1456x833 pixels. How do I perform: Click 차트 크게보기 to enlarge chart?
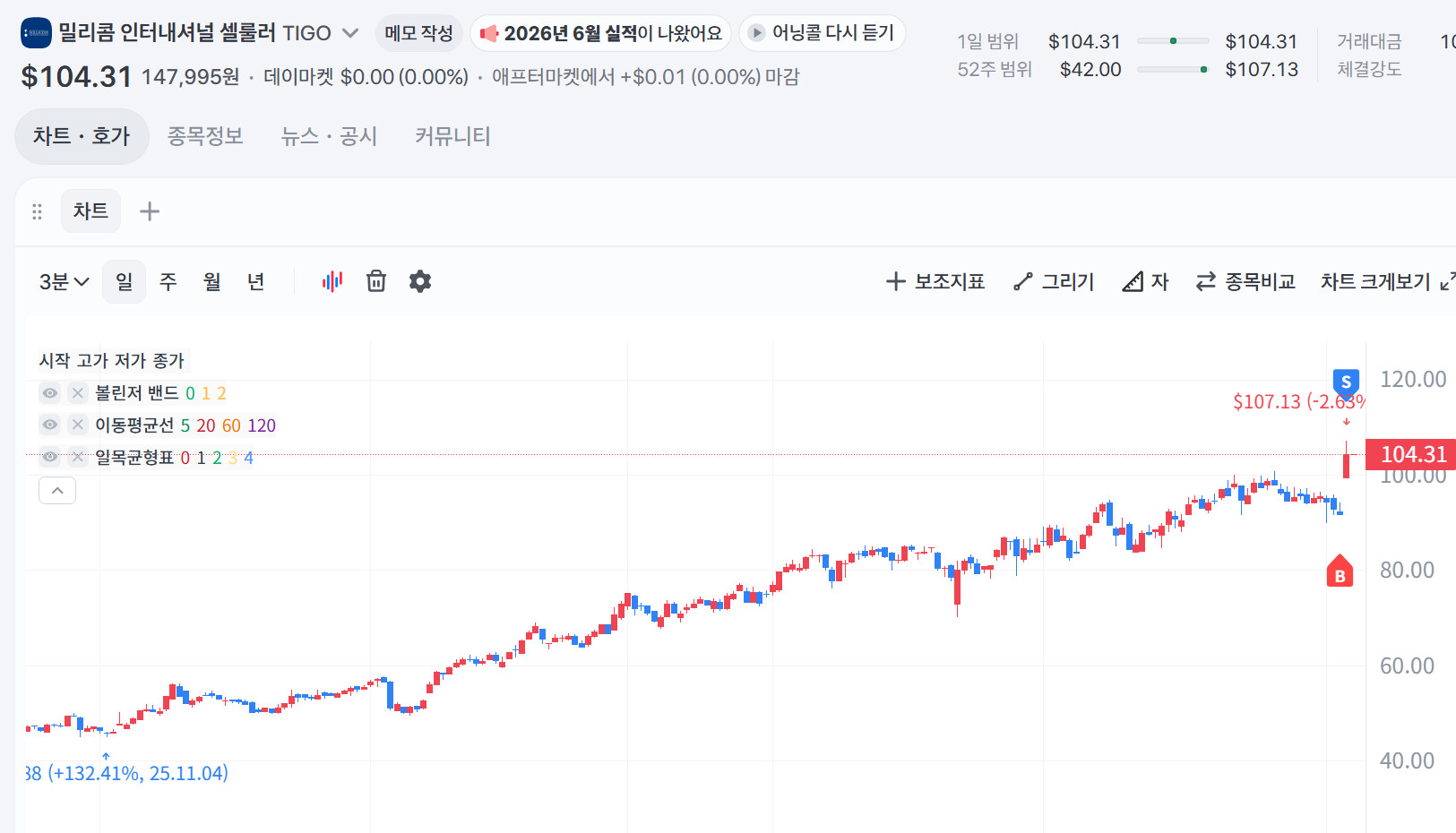pos(1387,282)
